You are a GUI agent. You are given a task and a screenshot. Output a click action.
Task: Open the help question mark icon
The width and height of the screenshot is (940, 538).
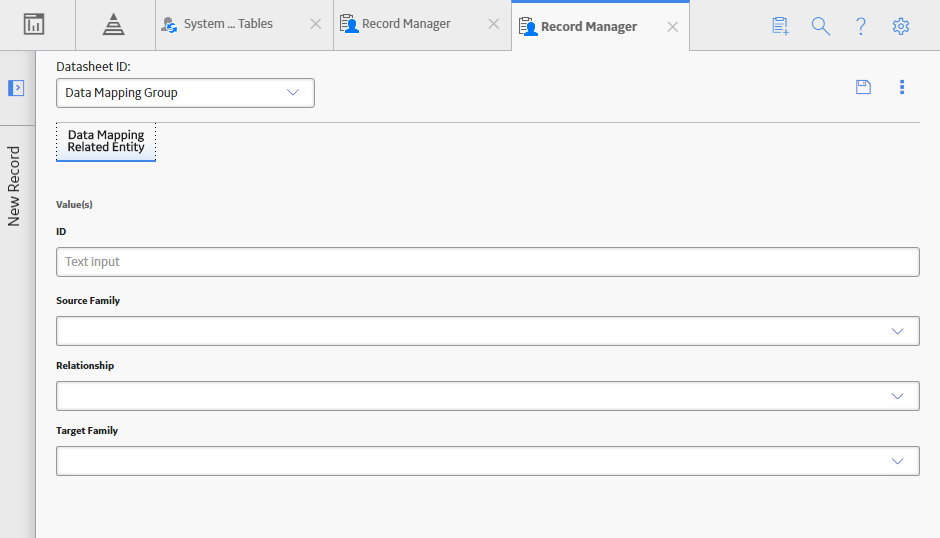click(x=861, y=26)
